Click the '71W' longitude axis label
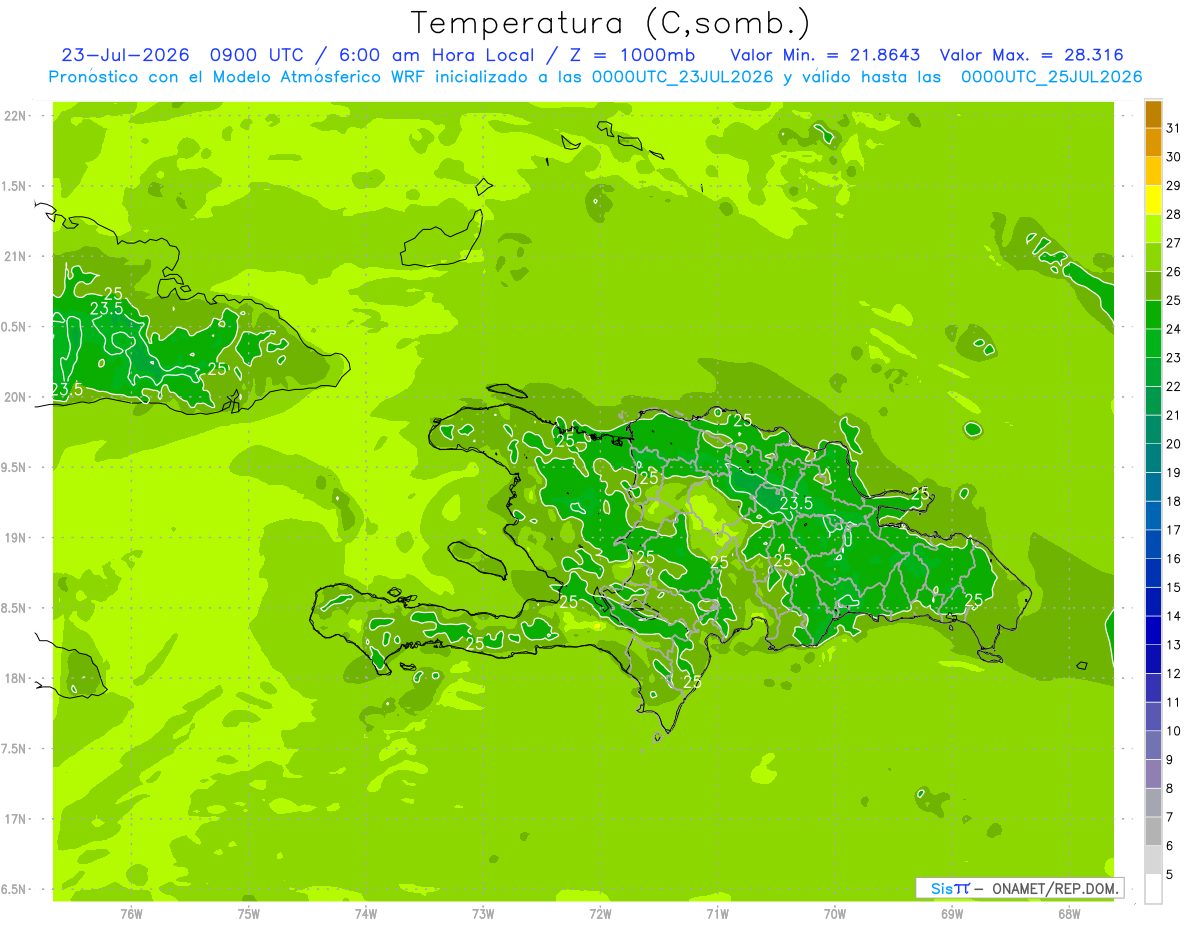This screenshot has width=1200, height=927. tap(717, 914)
